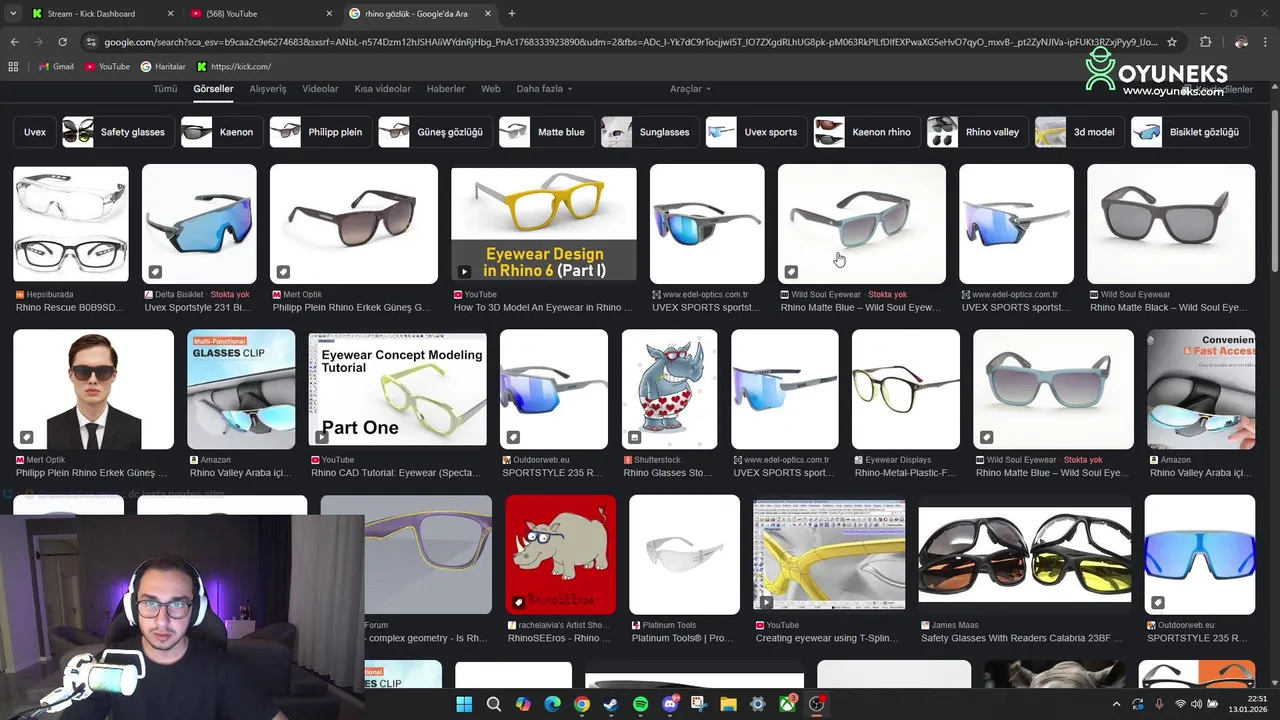Viewport: 1280px width, 720px height.
Task: Open Discord from the taskbar
Action: [670, 704]
